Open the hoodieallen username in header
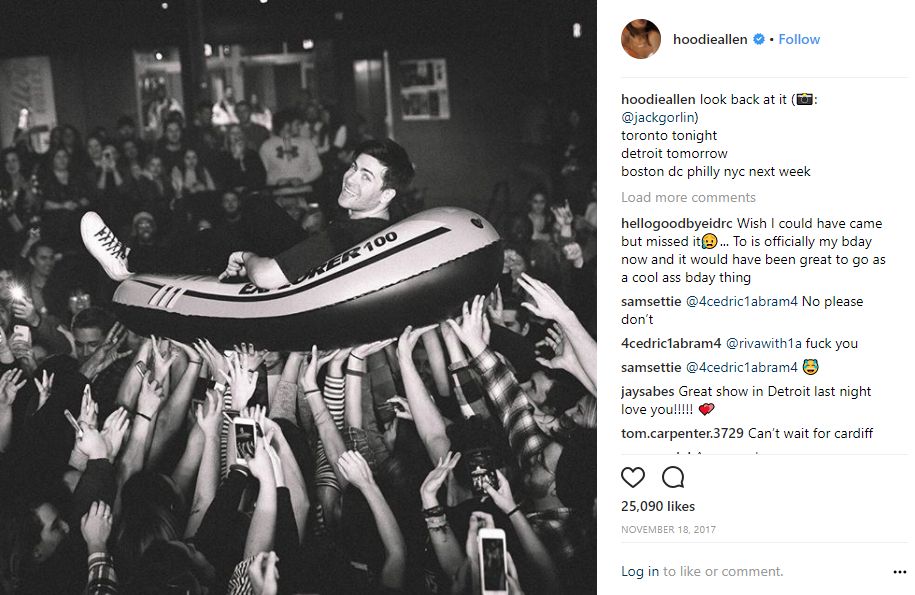The height and width of the screenshot is (595, 915). 710,39
